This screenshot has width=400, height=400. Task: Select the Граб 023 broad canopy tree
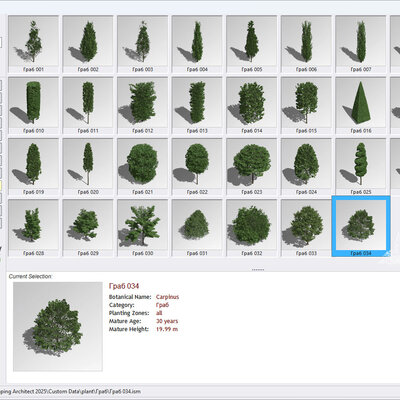[252, 167]
